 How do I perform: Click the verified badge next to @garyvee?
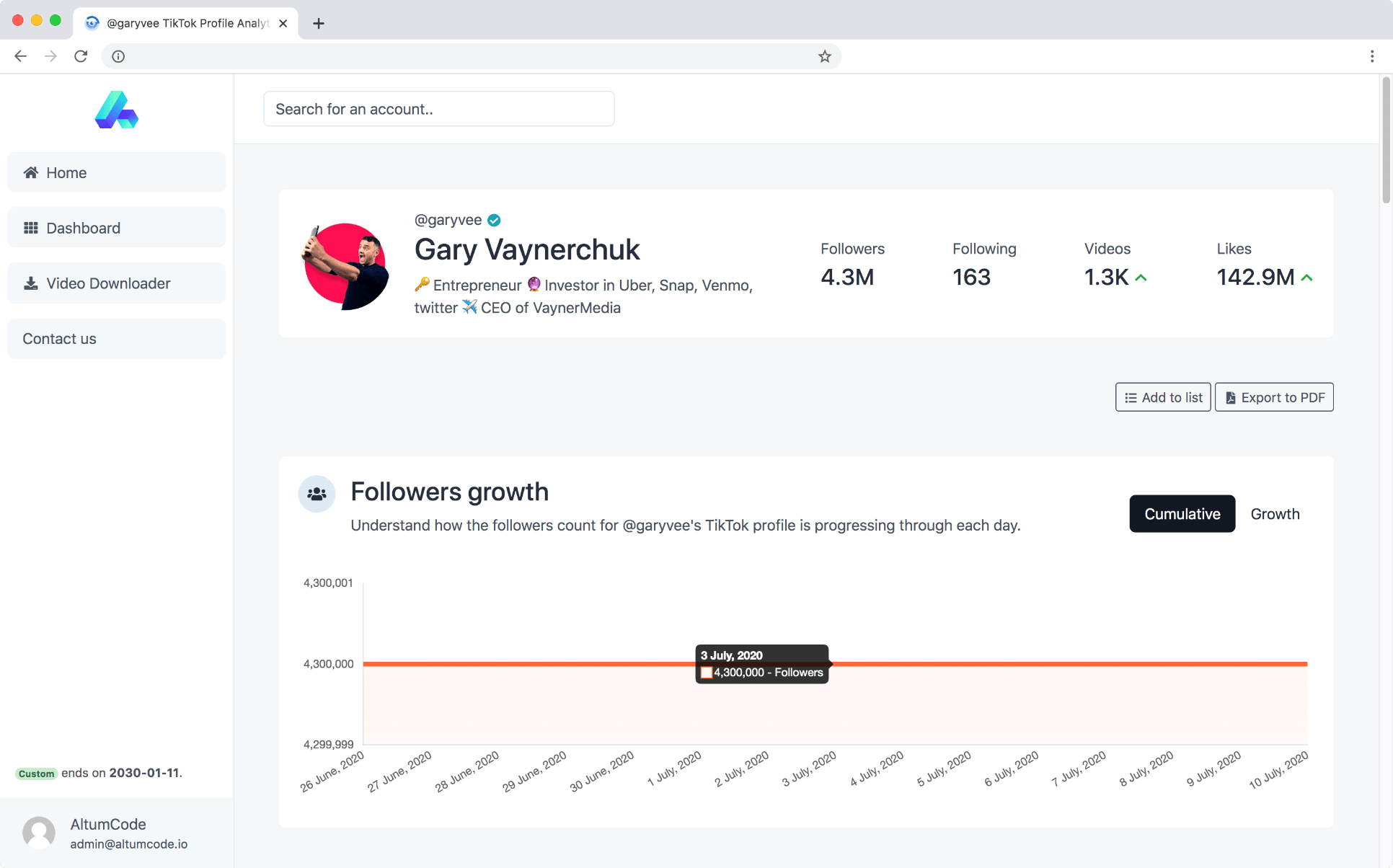[x=494, y=220]
